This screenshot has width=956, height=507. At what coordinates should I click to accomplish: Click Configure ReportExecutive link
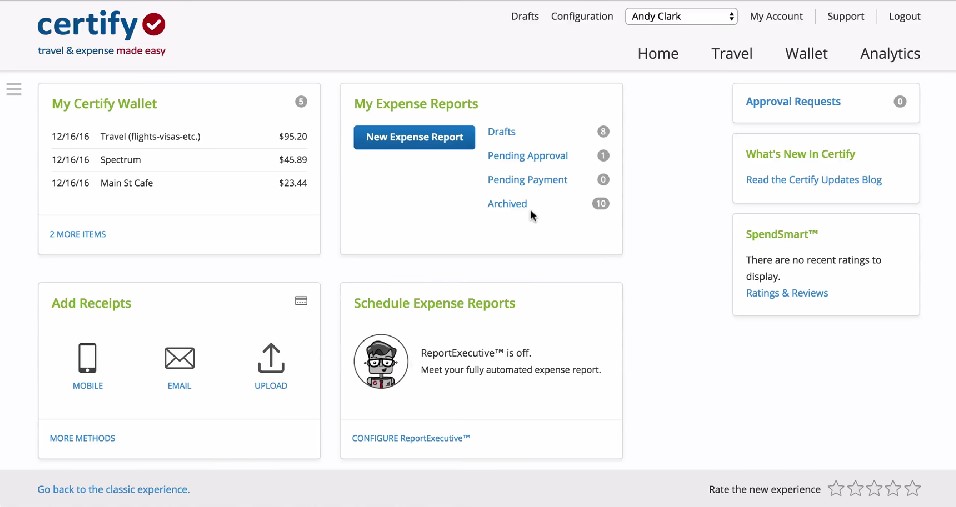[x=411, y=438]
